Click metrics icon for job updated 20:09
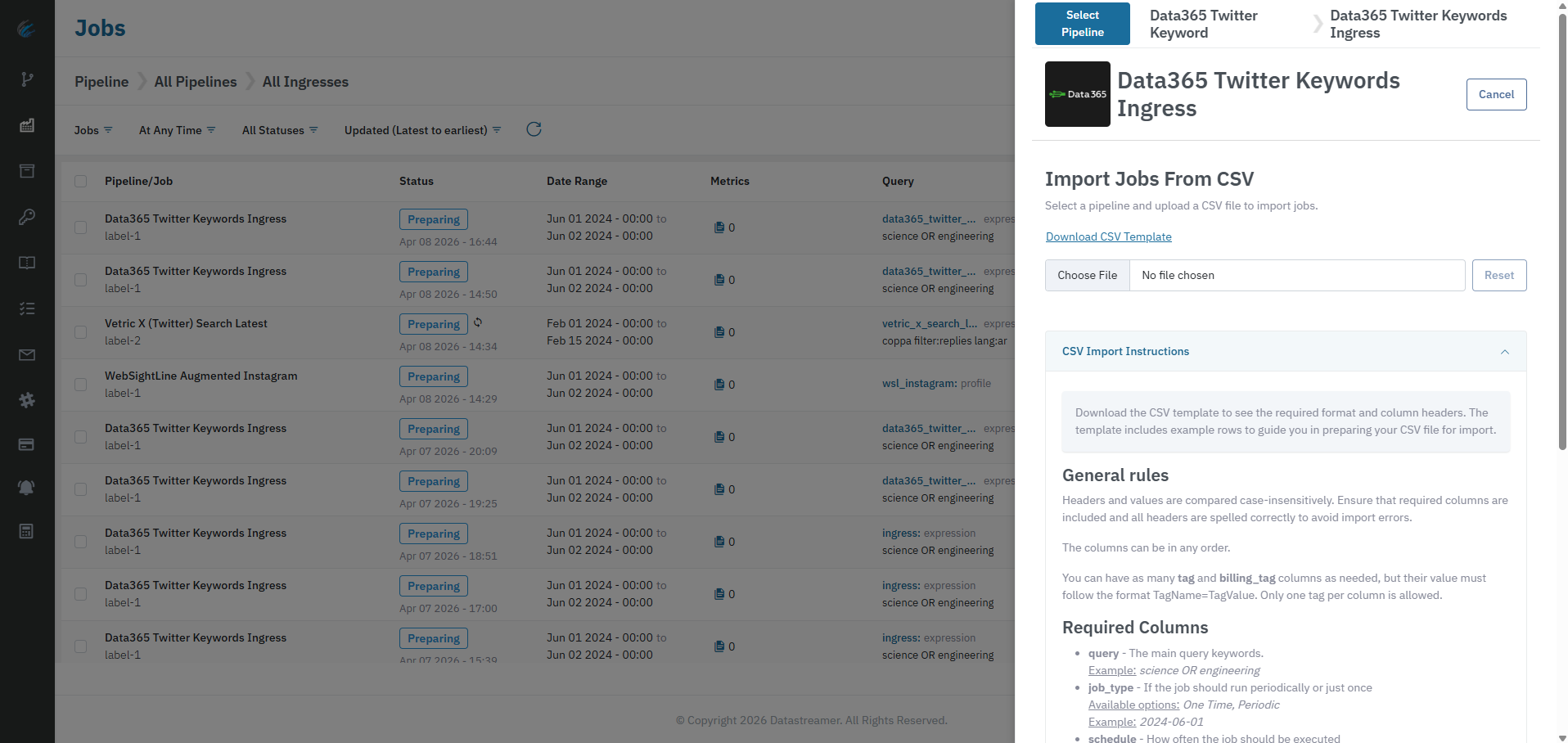 click(719, 437)
